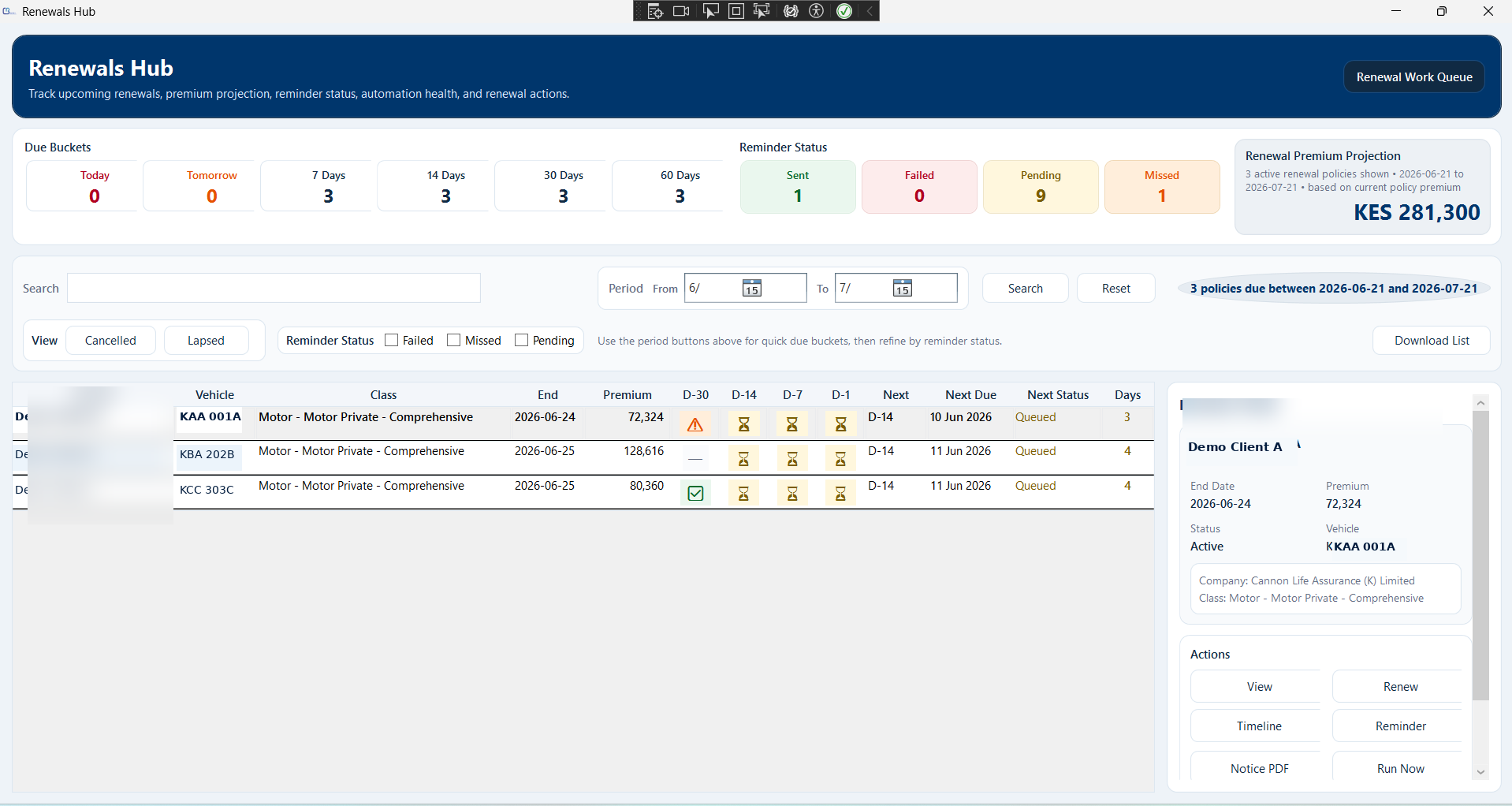Activate Select Element cursor tool in debug toolbar

pyautogui.click(x=710, y=11)
